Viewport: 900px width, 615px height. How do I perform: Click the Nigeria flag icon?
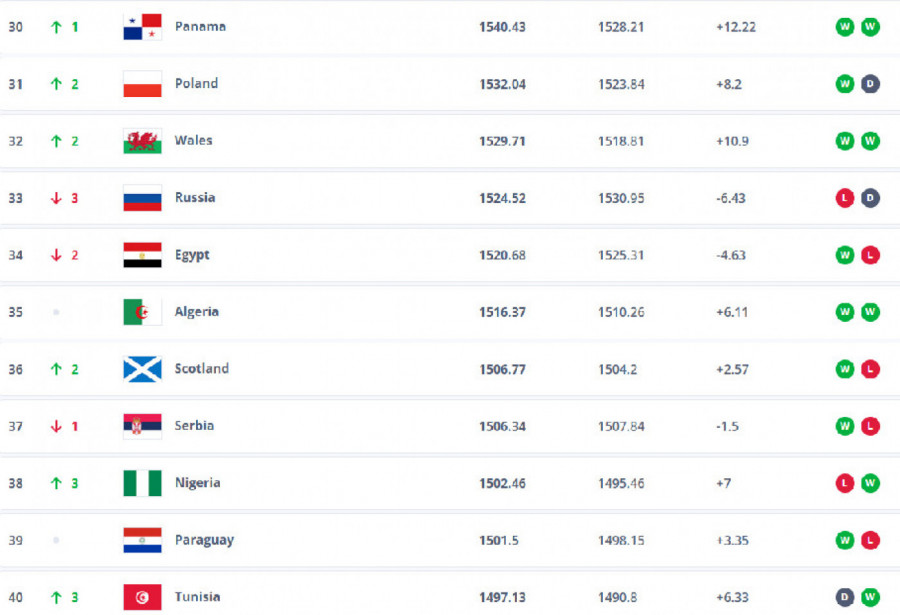142,483
